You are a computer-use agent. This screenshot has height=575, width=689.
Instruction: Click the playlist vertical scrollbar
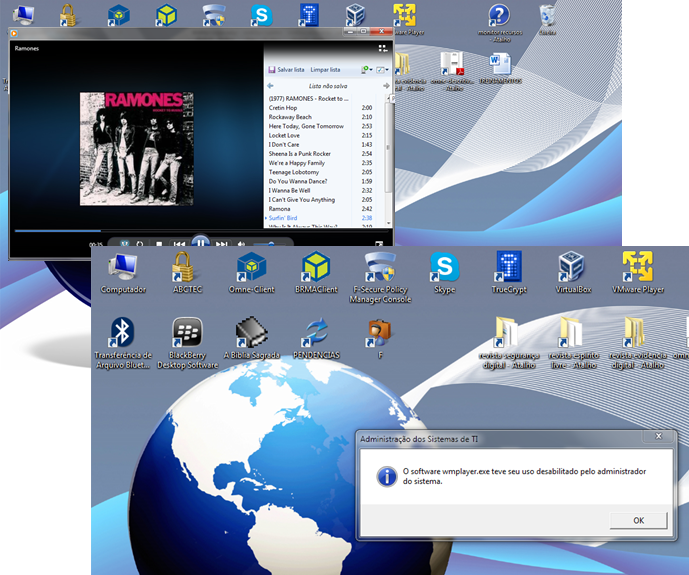(x=388, y=160)
